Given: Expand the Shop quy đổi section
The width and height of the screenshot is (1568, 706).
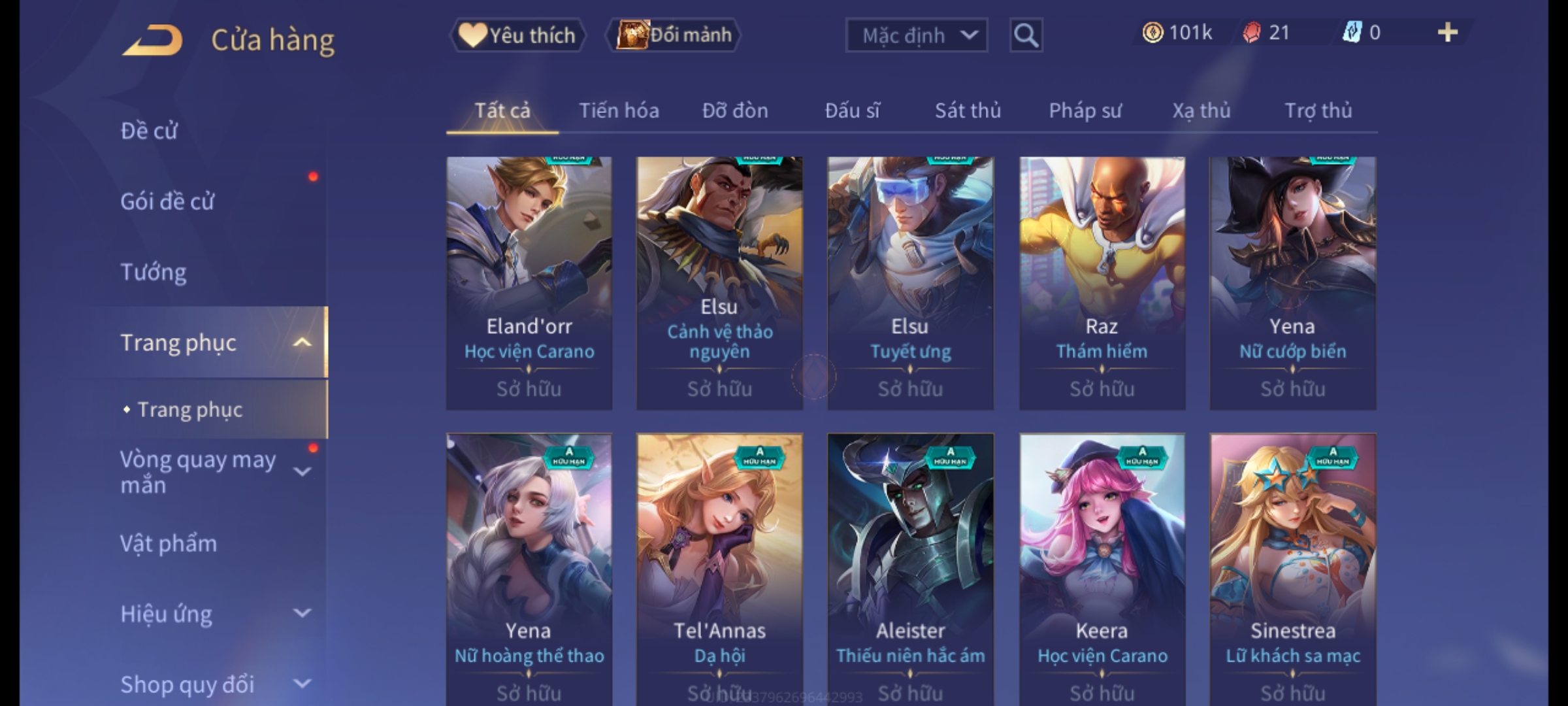Looking at the screenshot, I should pos(302,684).
